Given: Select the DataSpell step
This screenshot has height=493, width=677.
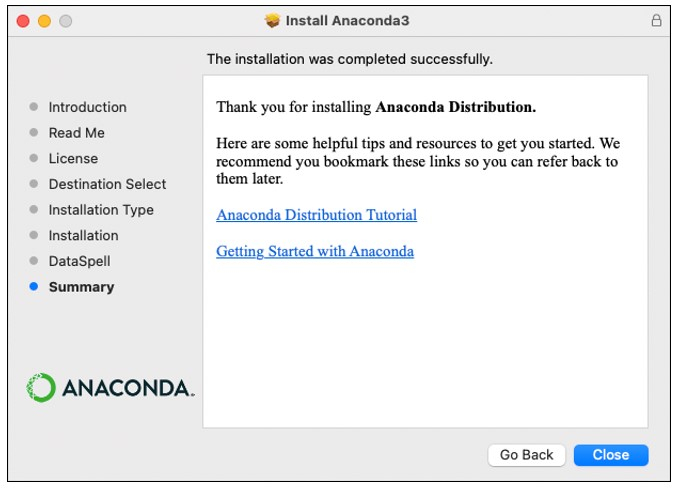Looking at the screenshot, I should click(79, 261).
